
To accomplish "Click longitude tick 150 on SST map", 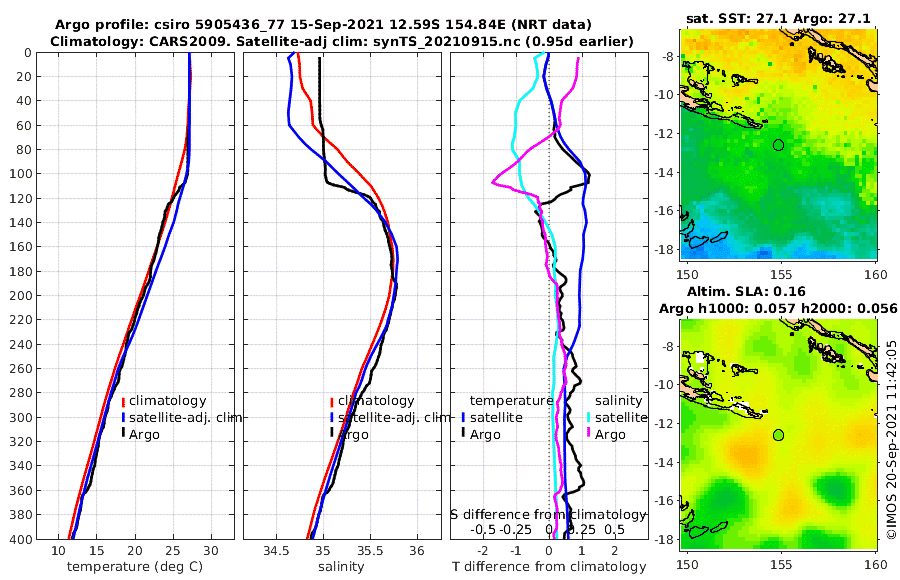I will (688, 274).
